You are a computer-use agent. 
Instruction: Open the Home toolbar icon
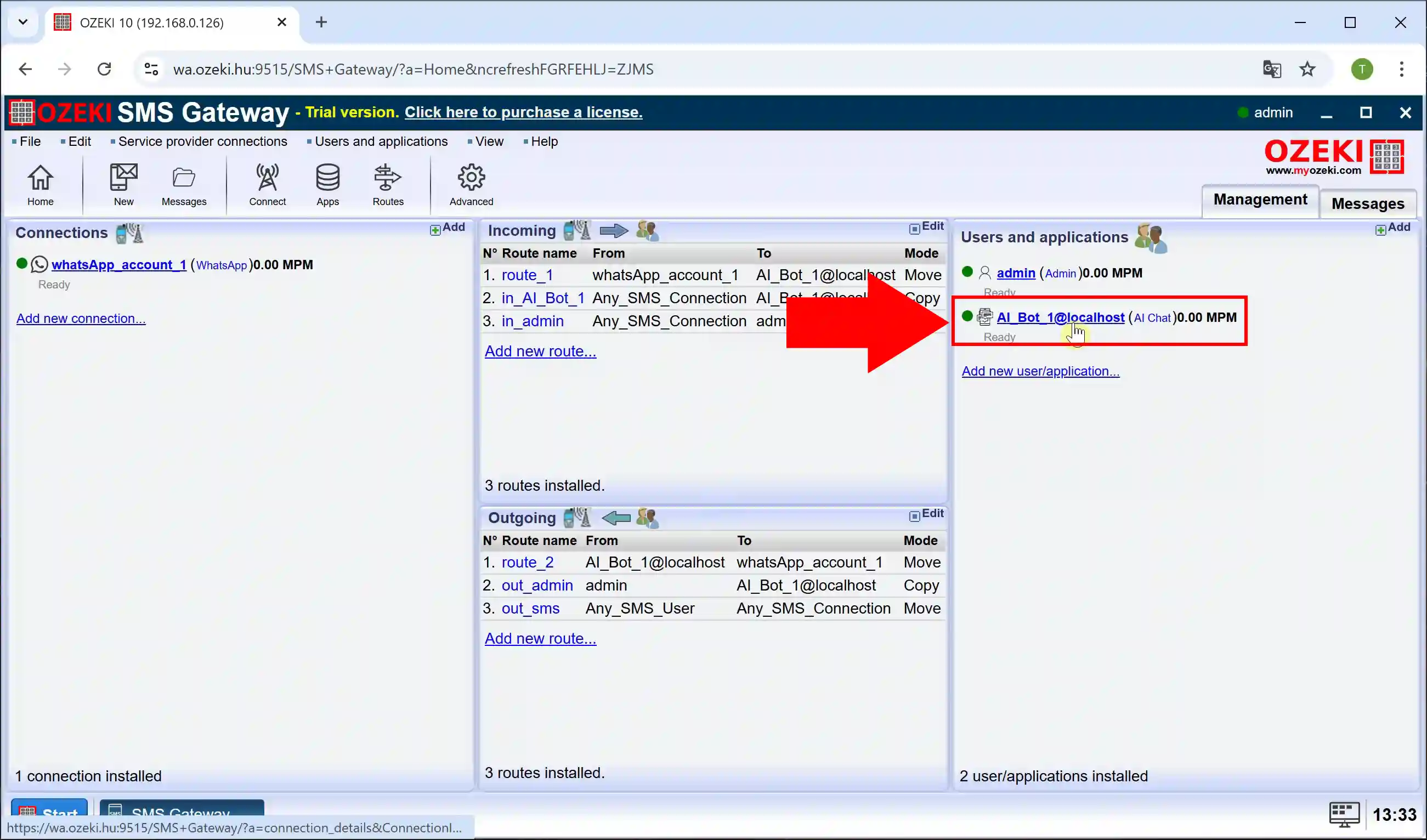click(40, 186)
